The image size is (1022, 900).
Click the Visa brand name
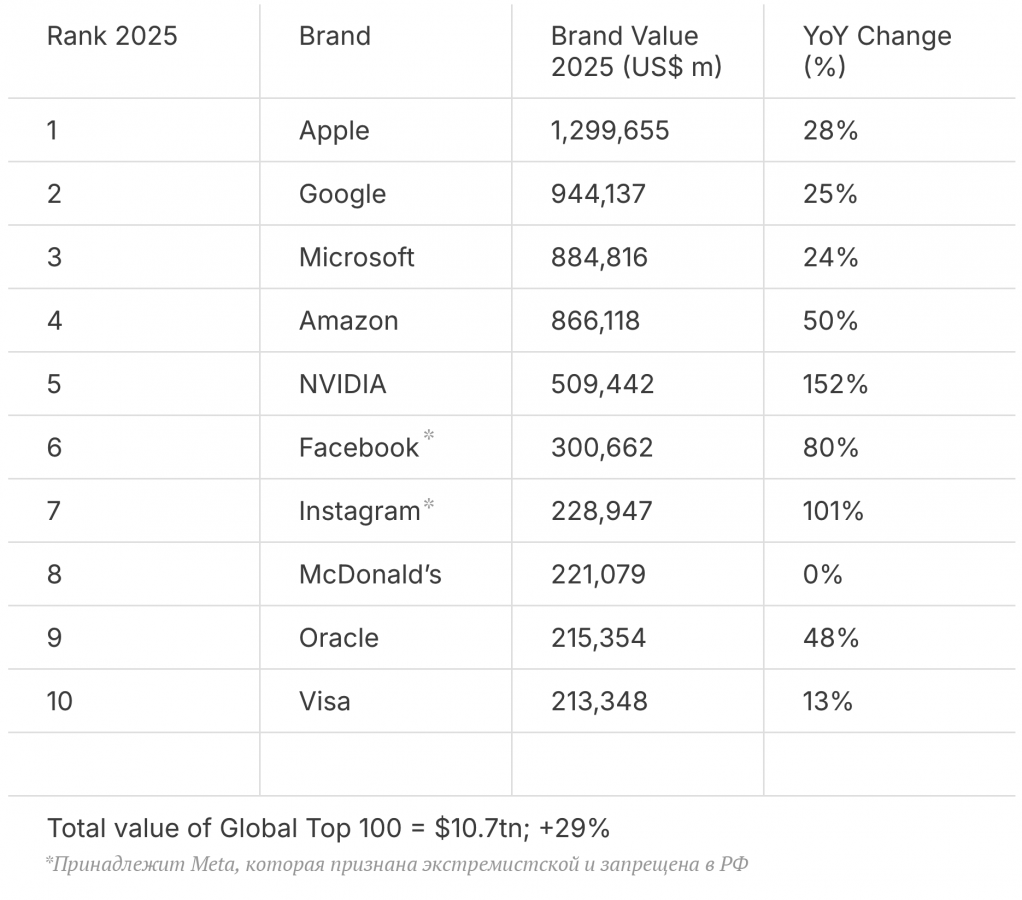(325, 701)
